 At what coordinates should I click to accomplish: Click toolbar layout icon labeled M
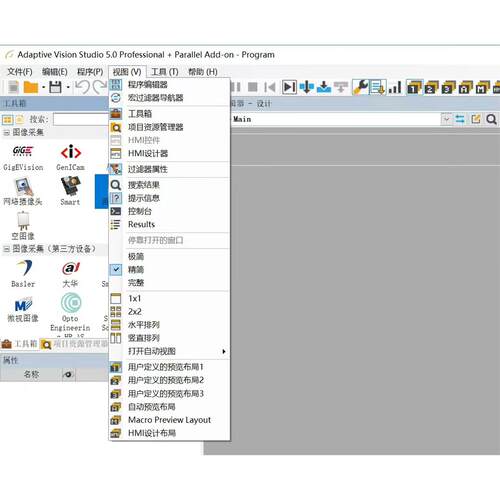coord(483,87)
